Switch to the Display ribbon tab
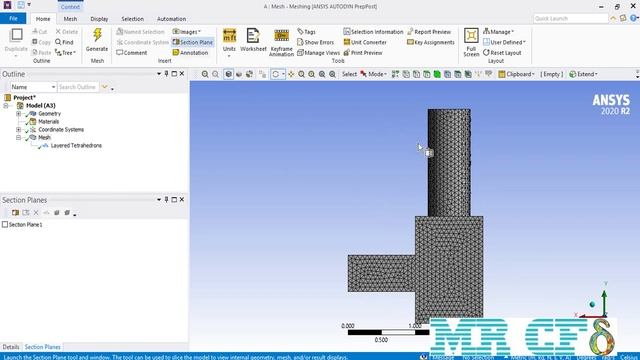This screenshot has height=360, width=640. 99,19
